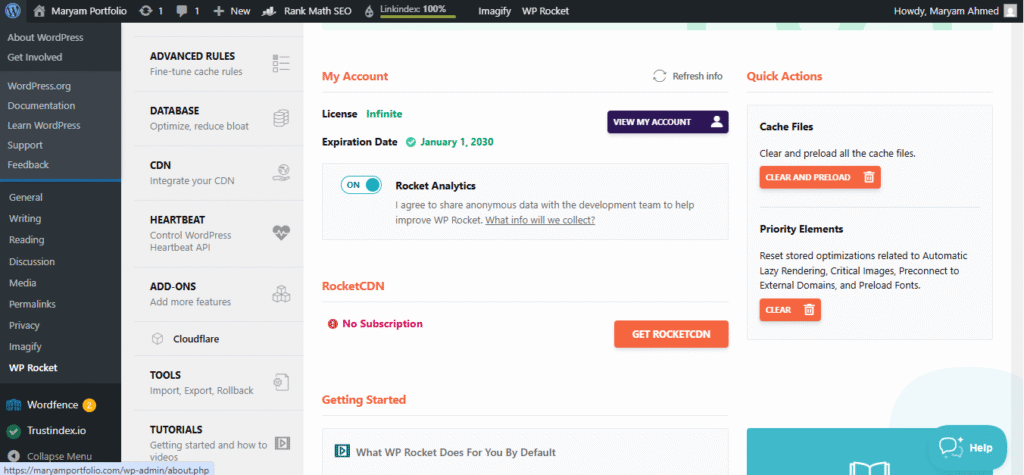Open the Add-ons tab
1024x475 pixels.
point(219,294)
